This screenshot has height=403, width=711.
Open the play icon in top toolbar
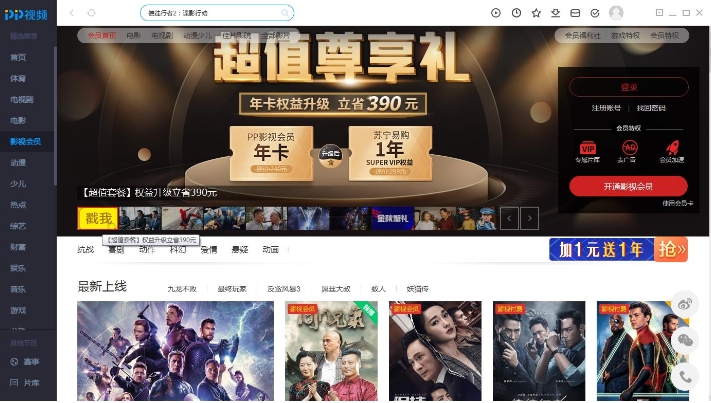coord(496,13)
